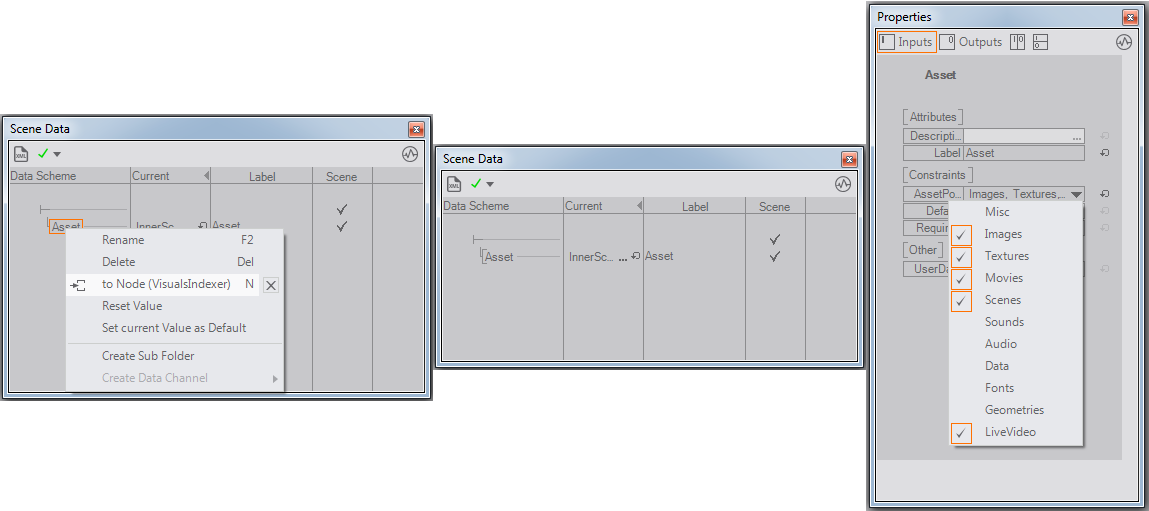This screenshot has width=1149, height=511.
Task: Click the split columns view icon after Outputs
Action: pos(1018,42)
